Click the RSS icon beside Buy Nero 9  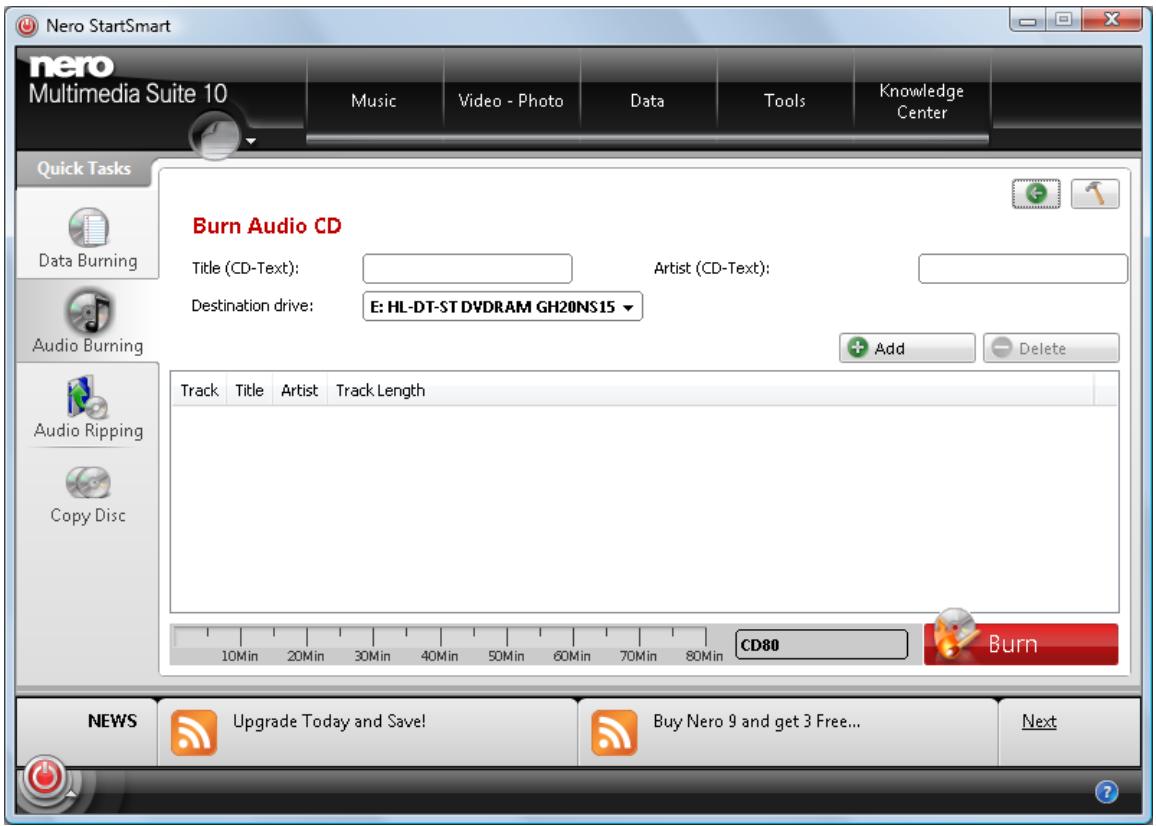pos(614,732)
